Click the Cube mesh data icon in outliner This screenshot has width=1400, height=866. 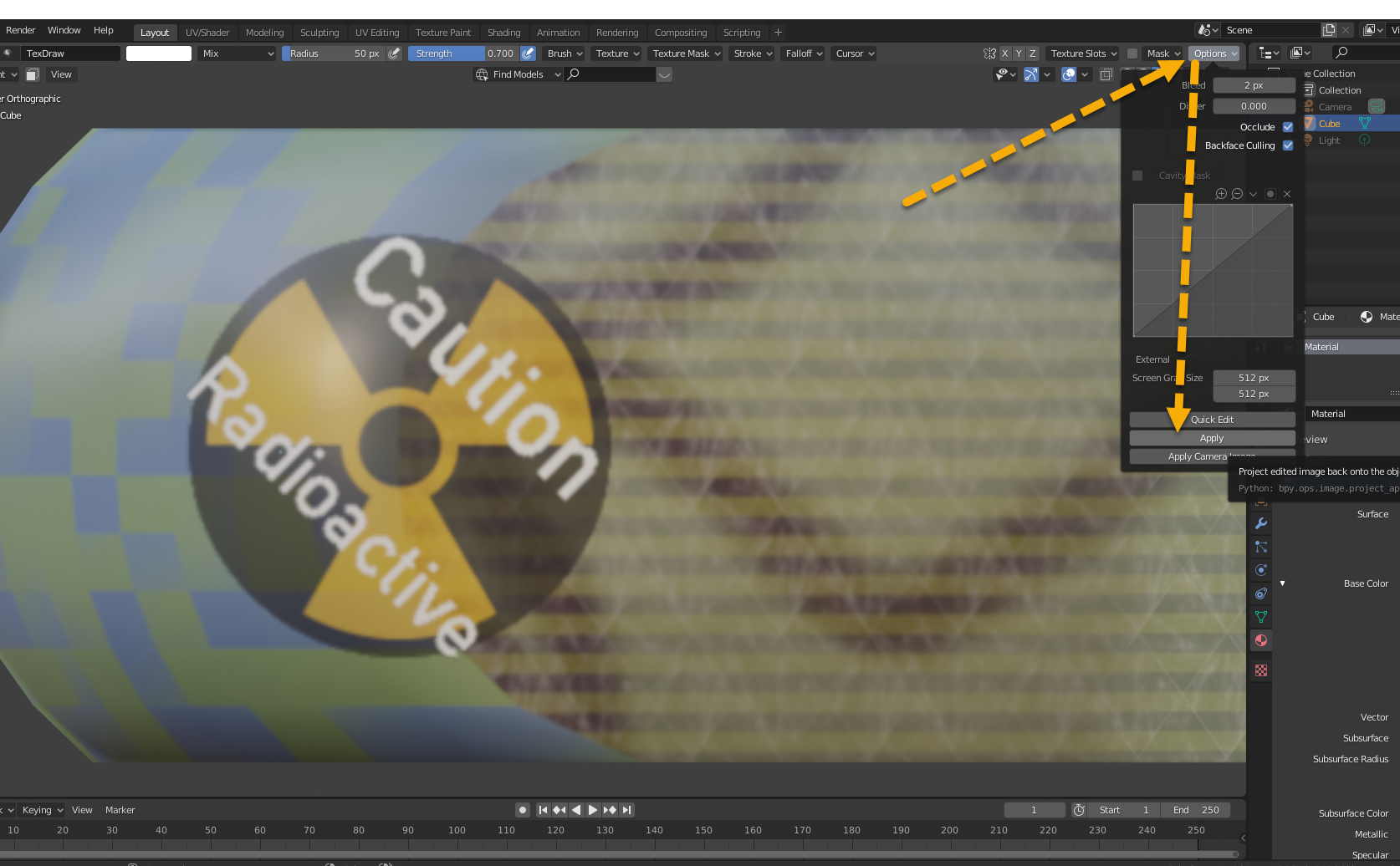pos(1365,124)
